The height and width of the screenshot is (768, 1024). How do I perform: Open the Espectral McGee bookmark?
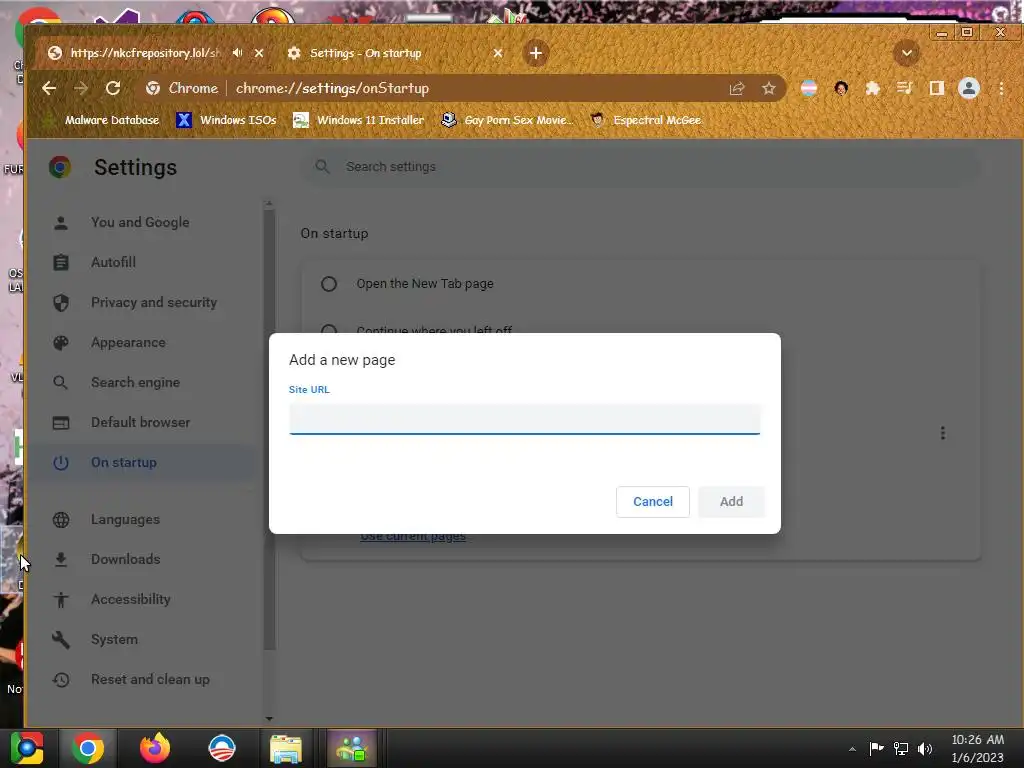point(646,120)
